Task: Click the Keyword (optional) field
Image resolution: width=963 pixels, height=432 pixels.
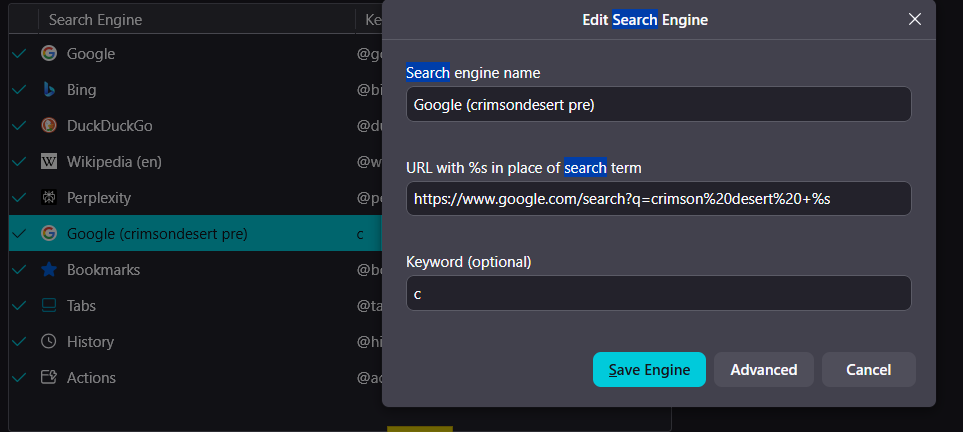Action: 658,293
